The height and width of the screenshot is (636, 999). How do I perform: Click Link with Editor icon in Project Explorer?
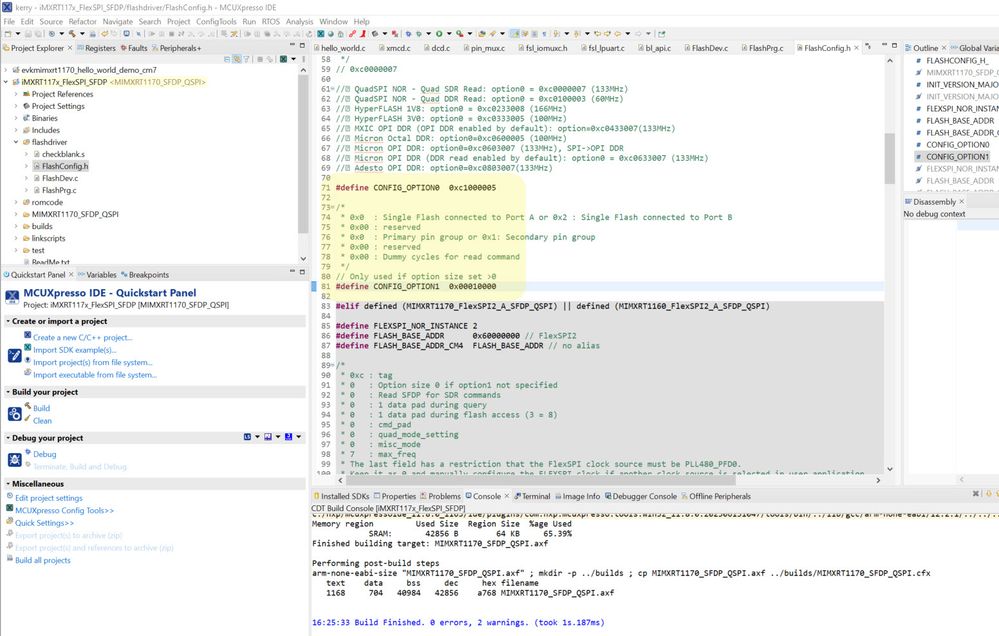[236, 59]
